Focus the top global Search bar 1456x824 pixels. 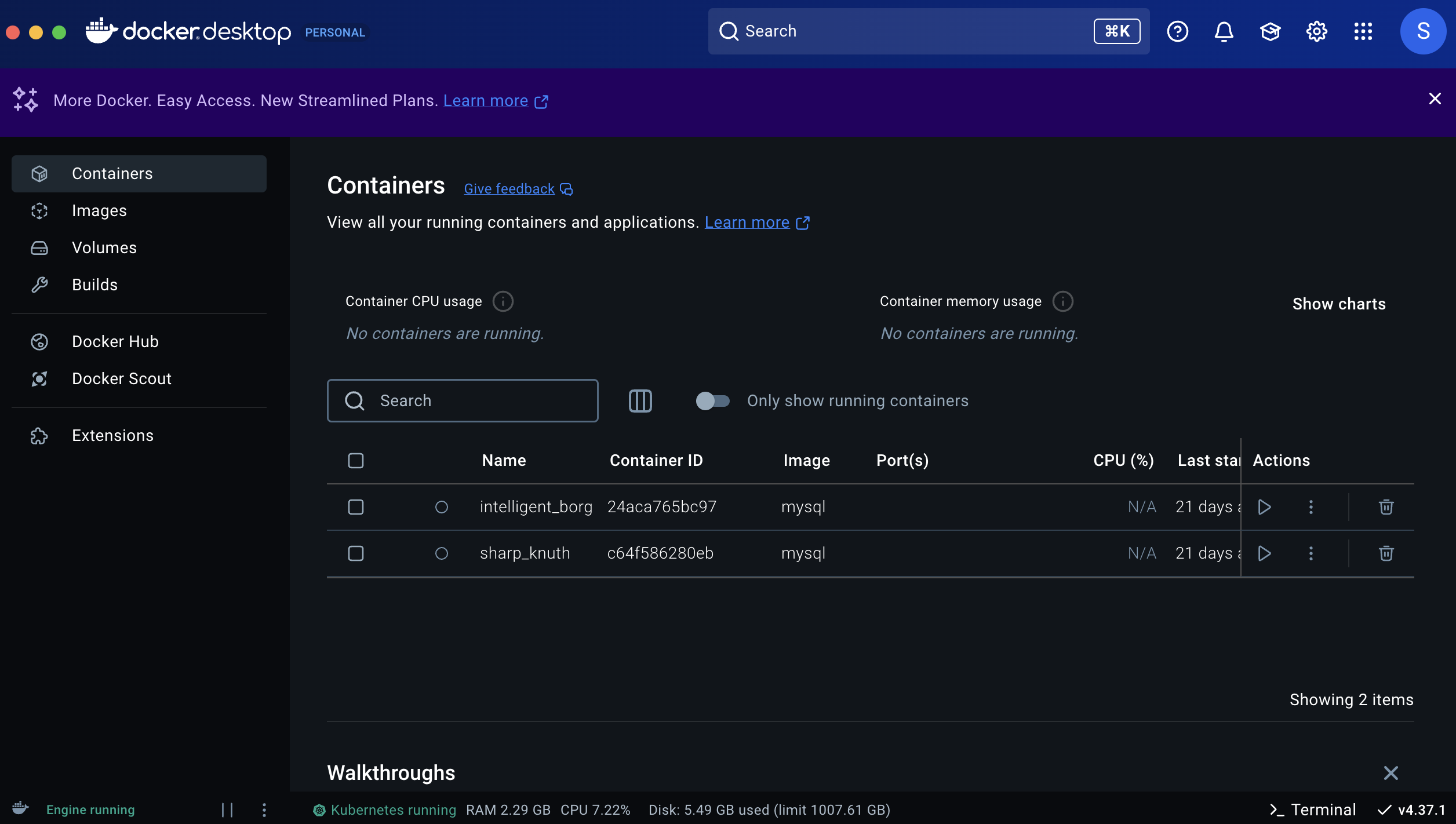929,31
